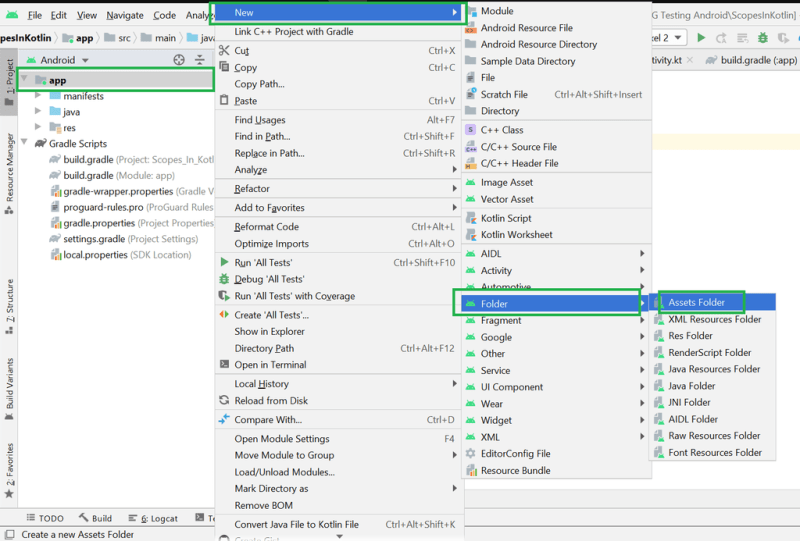Choose Resource Bundle entry
The width and height of the screenshot is (800, 541).
coord(557,471)
